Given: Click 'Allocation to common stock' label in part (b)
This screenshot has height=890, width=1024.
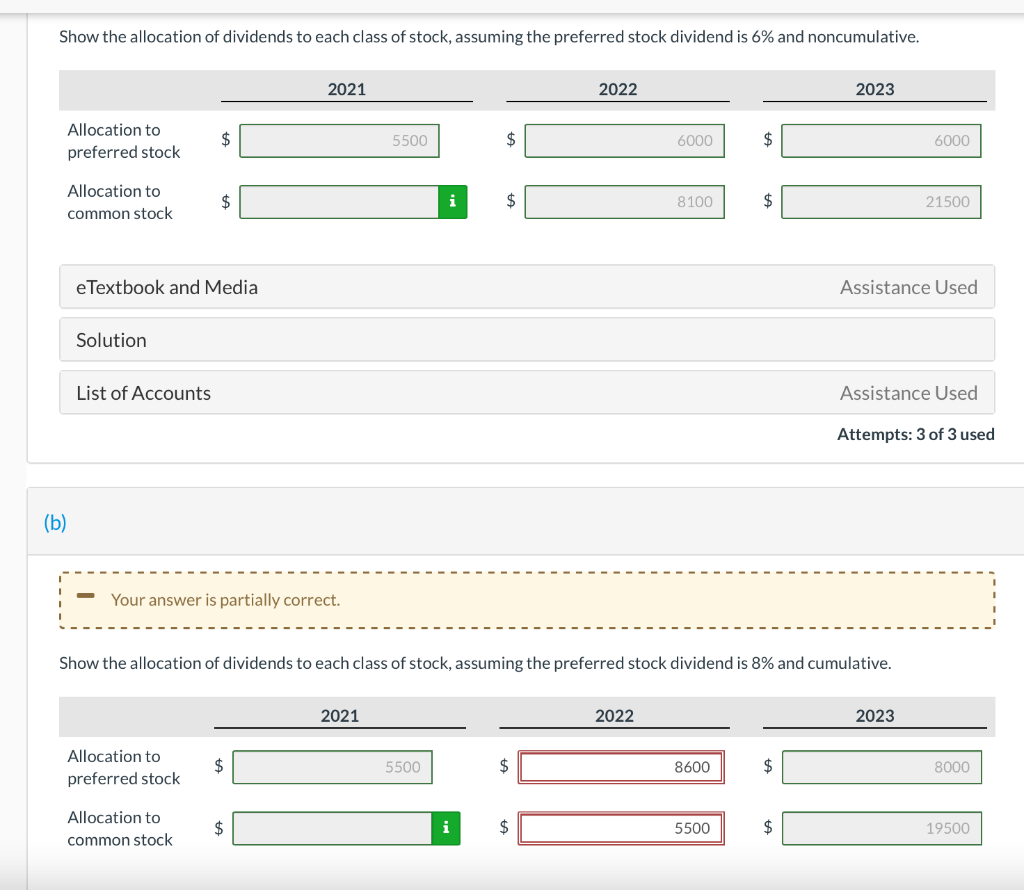Looking at the screenshot, I should 120,828.
